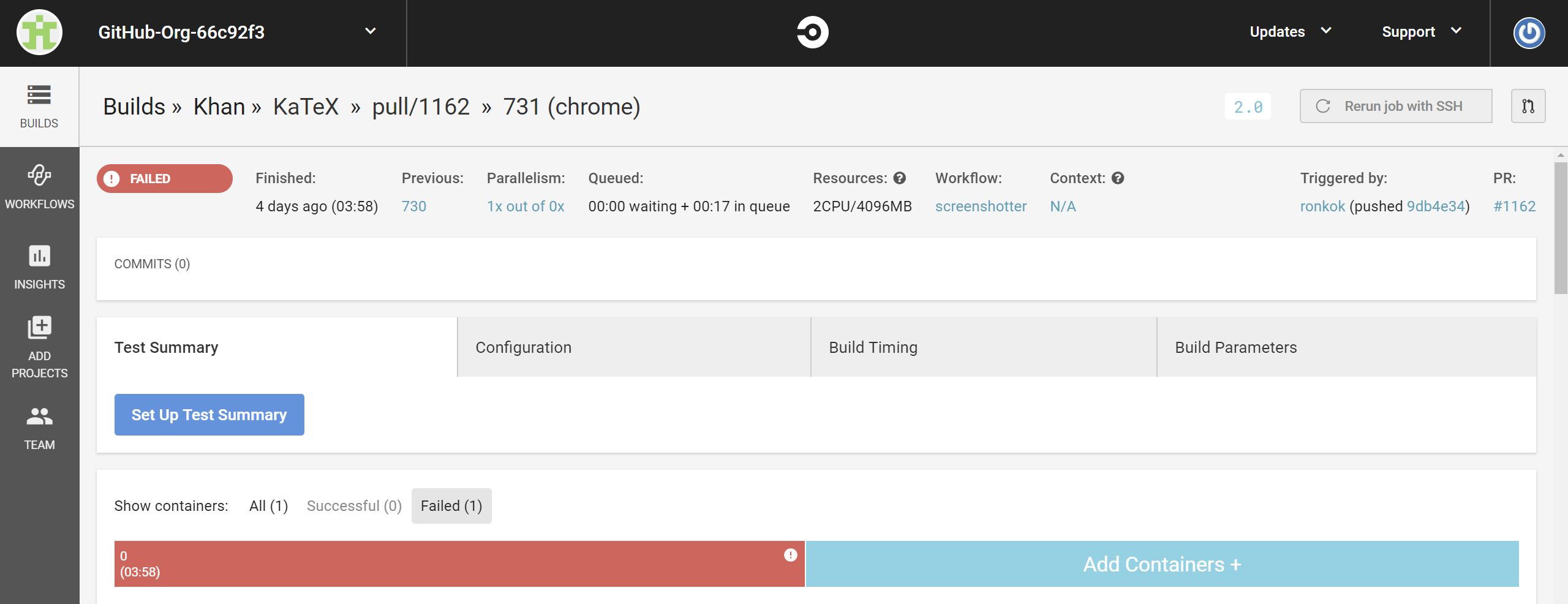Switch to the Build Parameters tab
Viewport: 1568px width, 604px height.
coord(1346,347)
